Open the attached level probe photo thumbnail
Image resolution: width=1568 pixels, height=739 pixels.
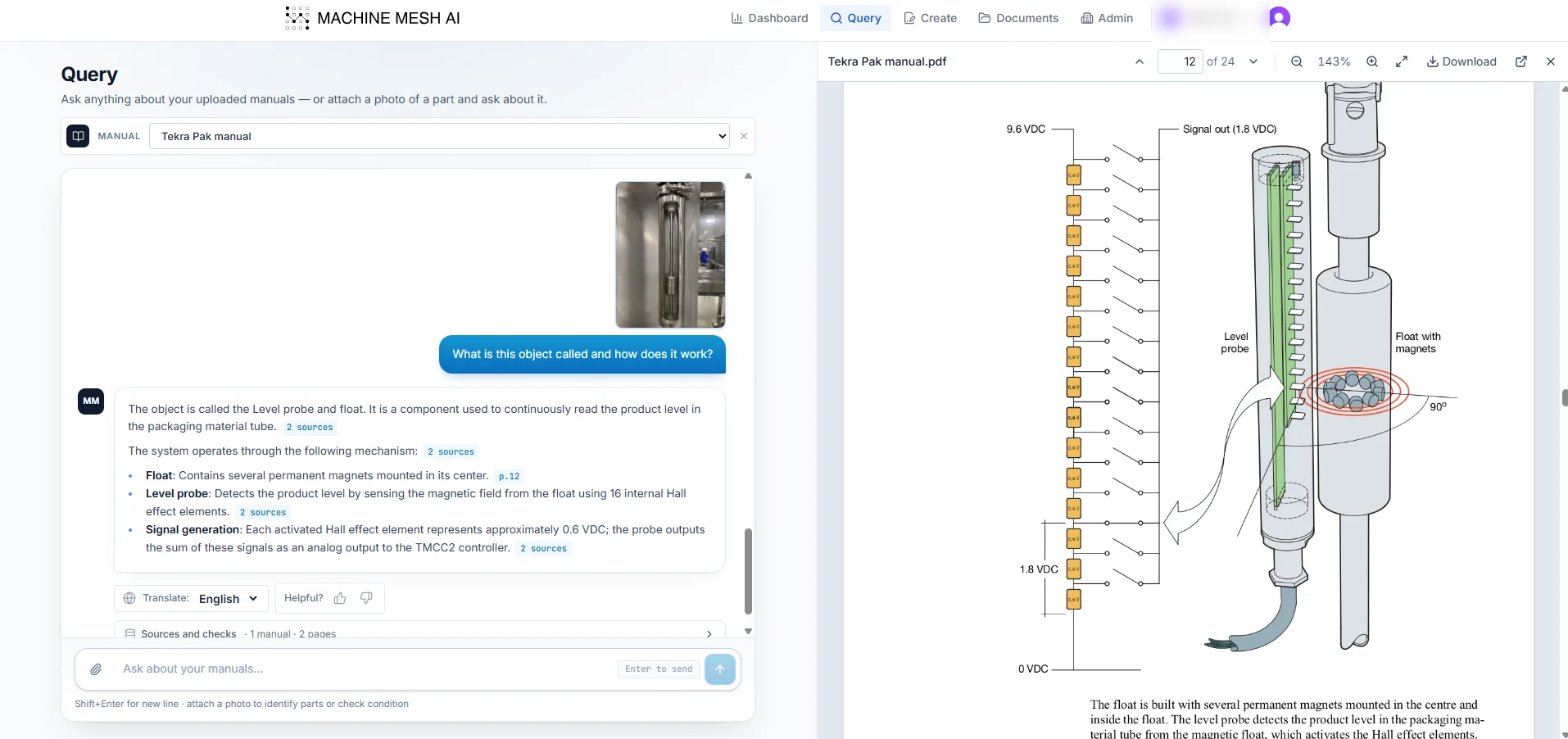(670, 255)
